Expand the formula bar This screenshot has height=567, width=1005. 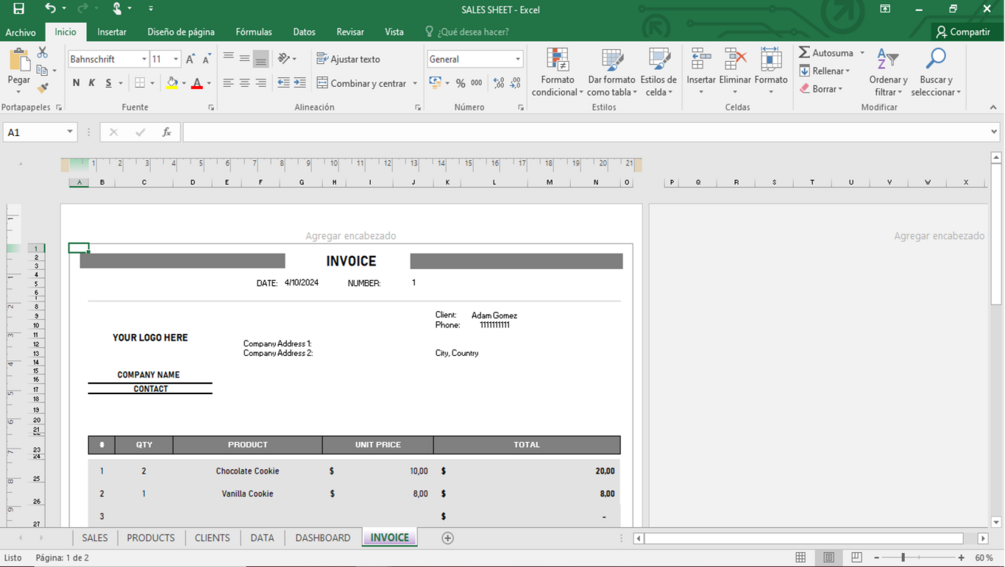pyautogui.click(x=993, y=132)
